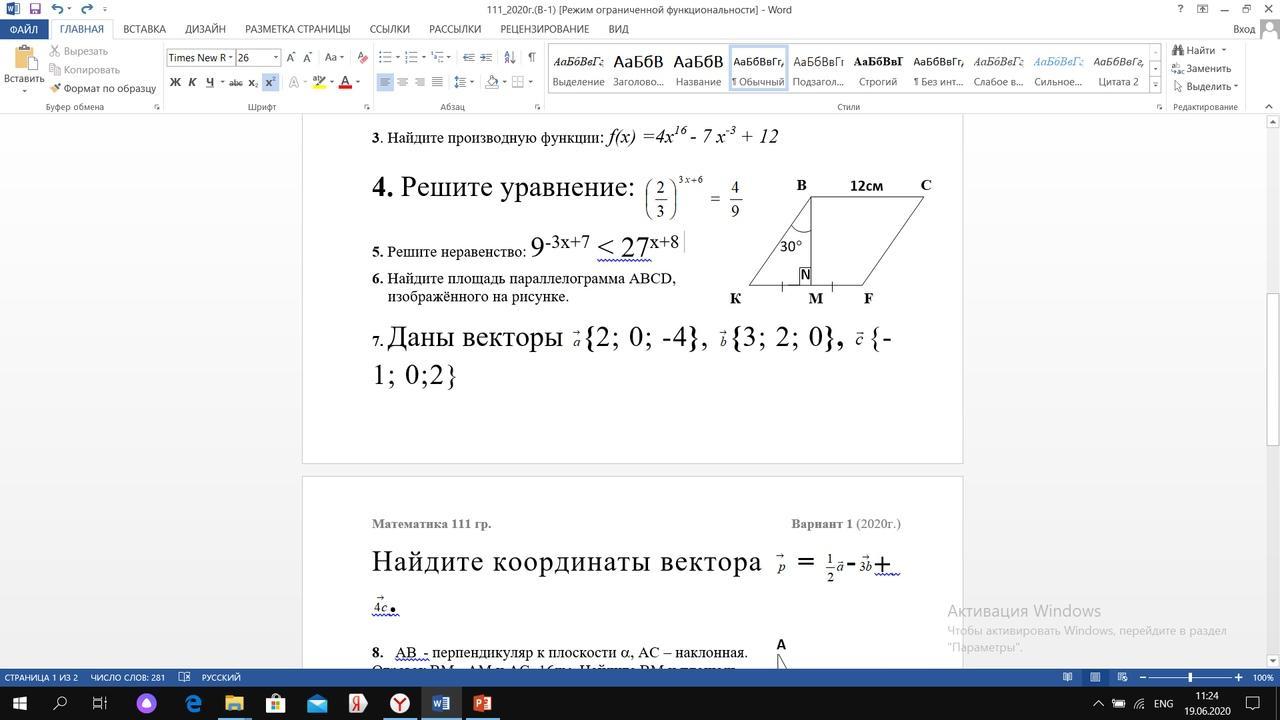Sort the selected text
The height and width of the screenshot is (720, 1280).
[x=509, y=57]
